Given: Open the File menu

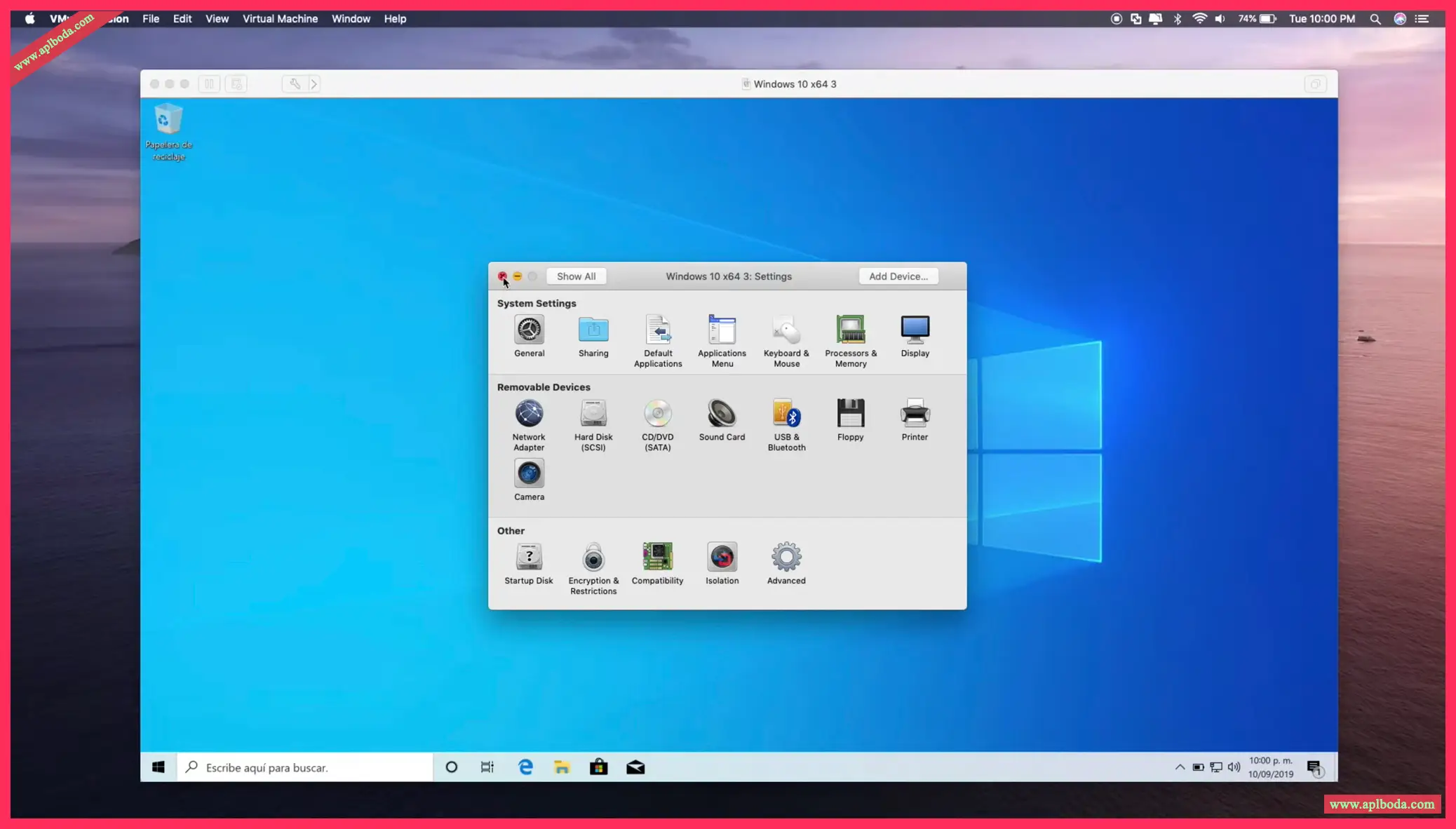Looking at the screenshot, I should click(x=151, y=19).
